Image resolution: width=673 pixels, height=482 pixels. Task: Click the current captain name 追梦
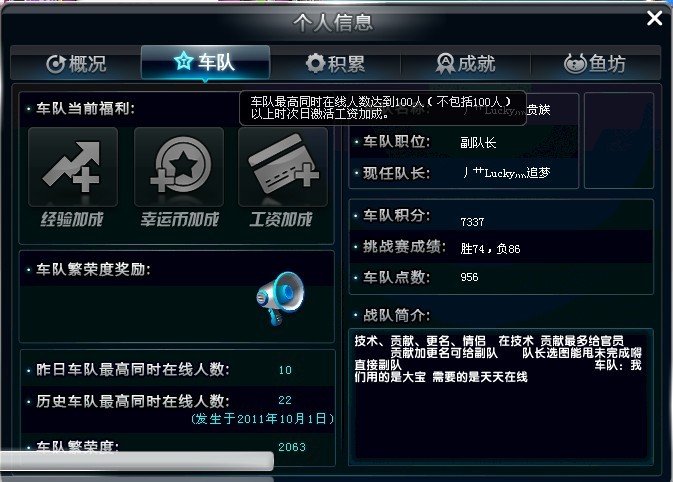pos(506,173)
